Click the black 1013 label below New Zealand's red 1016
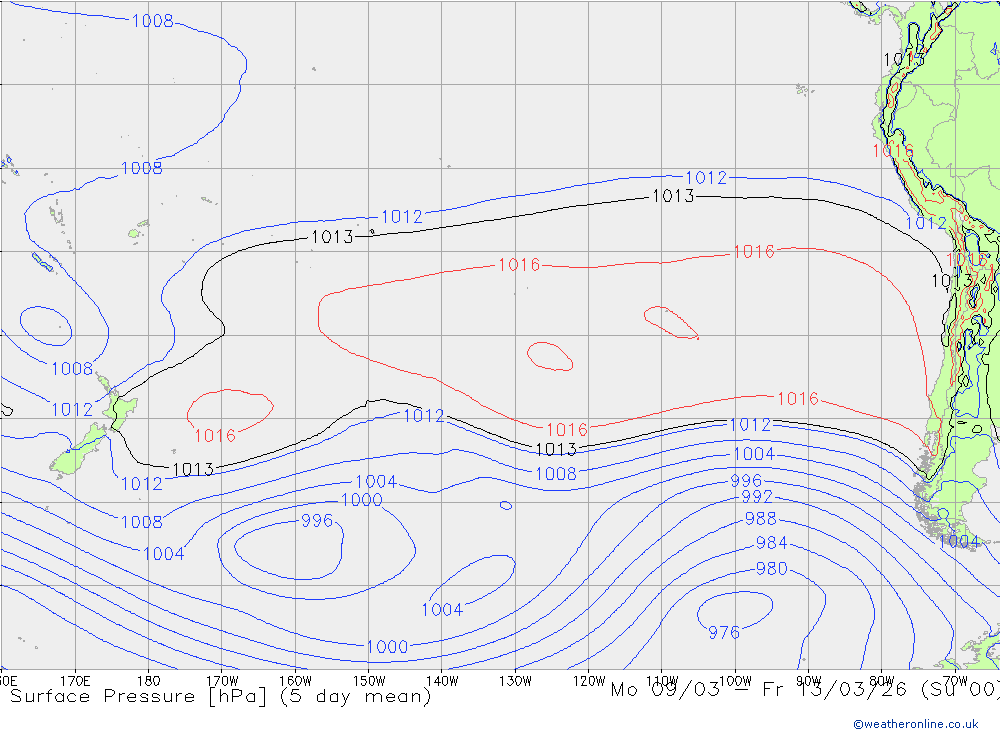 tap(193, 470)
